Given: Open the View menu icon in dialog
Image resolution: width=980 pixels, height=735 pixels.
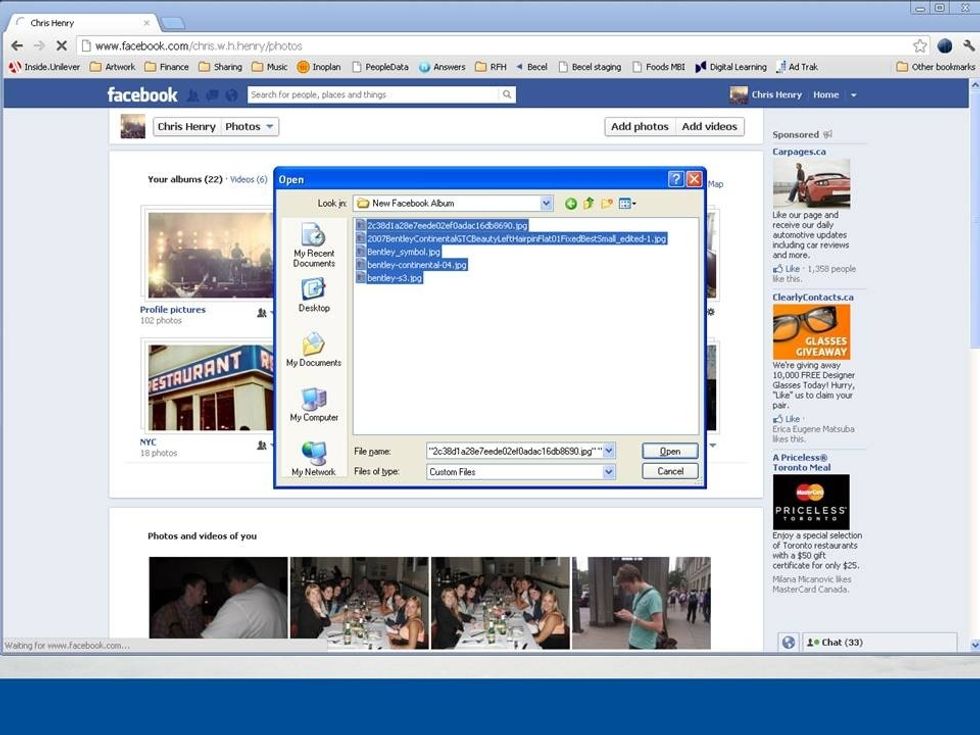Looking at the screenshot, I should point(626,203).
